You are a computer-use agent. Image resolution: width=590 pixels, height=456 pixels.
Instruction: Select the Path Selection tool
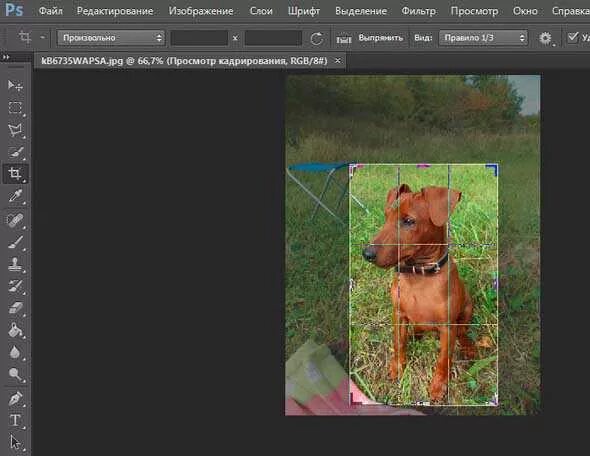point(15,442)
